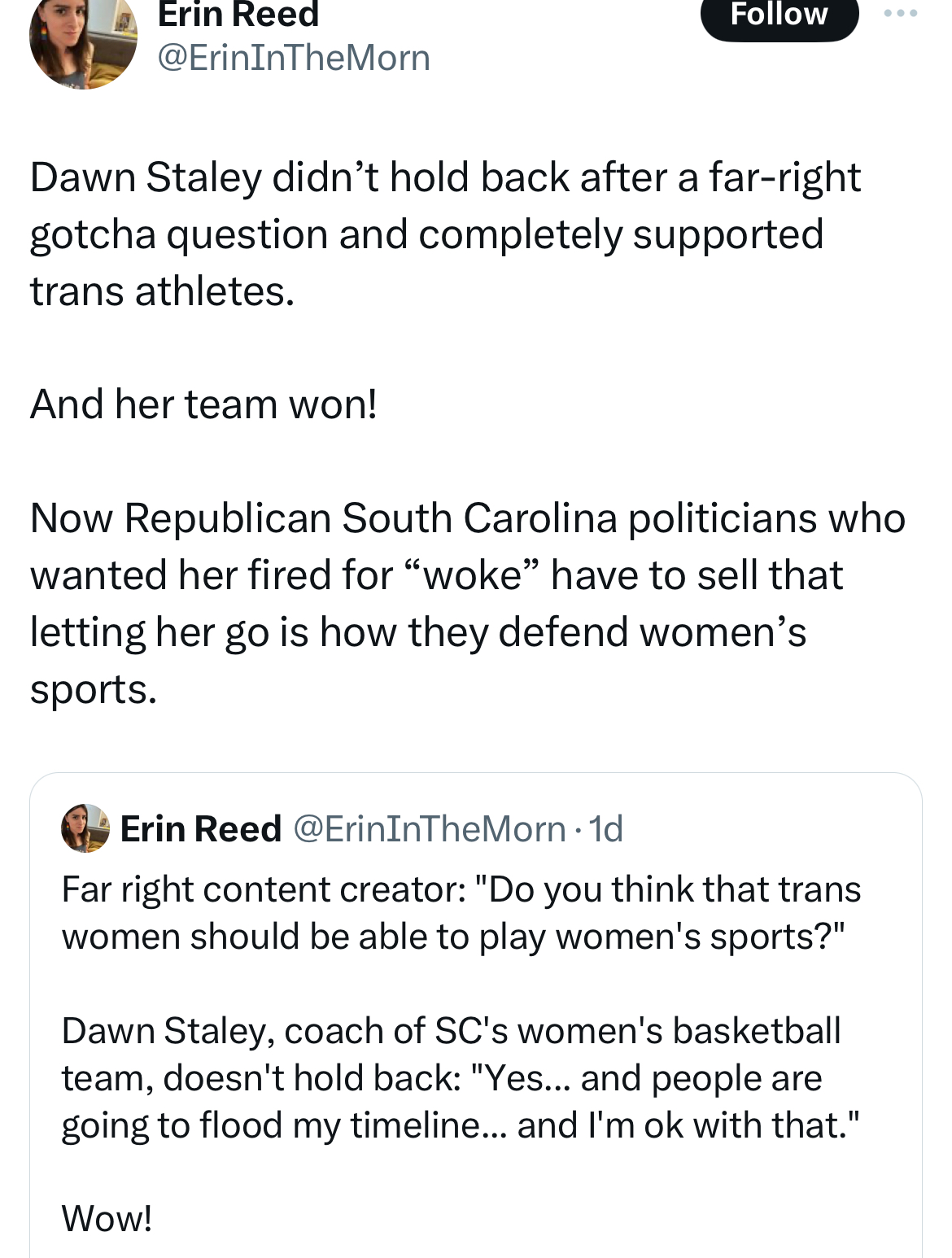
Task: Click the "Now Republican South Carolina politicians" line
Action: coord(467,518)
